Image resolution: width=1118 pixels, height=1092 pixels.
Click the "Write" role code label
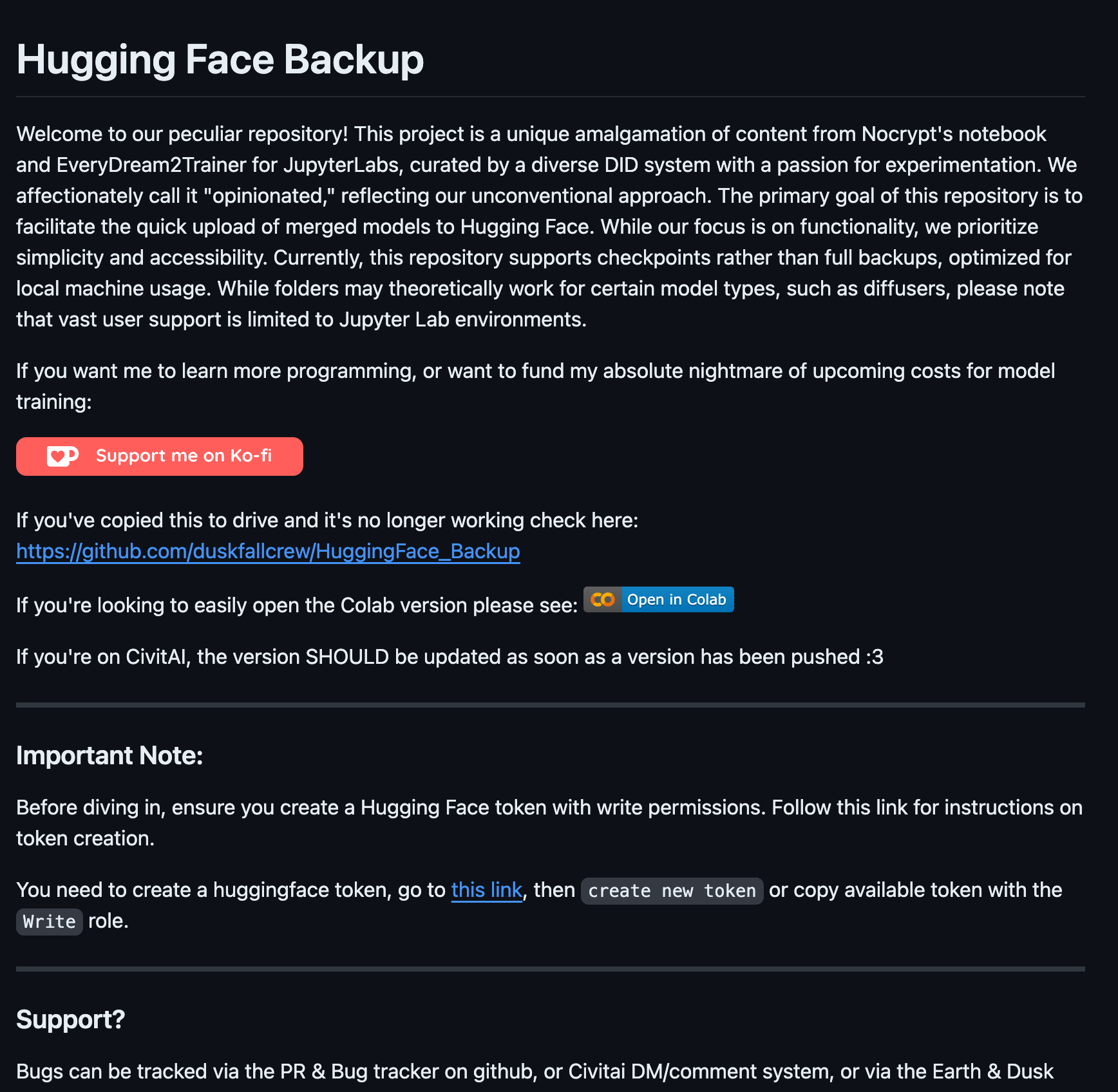click(x=50, y=922)
